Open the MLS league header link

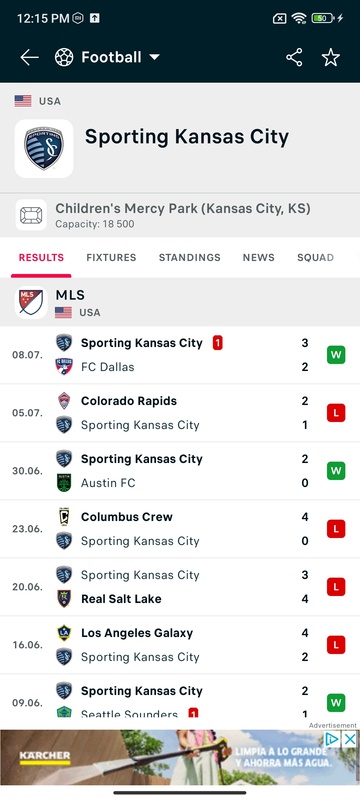pyautogui.click(x=180, y=303)
